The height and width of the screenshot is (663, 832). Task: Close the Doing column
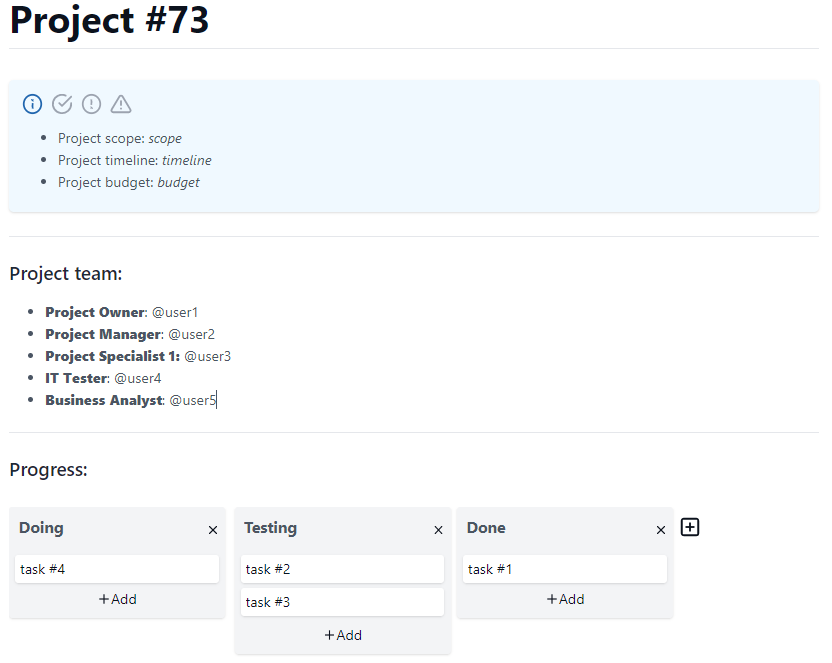pyautogui.click(x=212, y=530)
